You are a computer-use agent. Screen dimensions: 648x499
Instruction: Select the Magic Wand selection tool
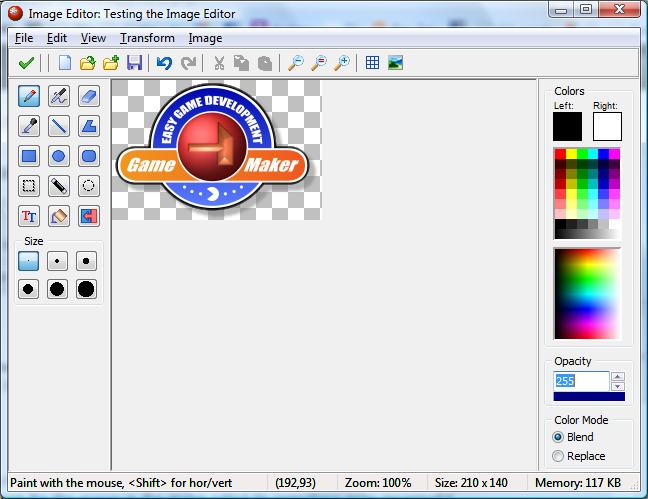59,186
